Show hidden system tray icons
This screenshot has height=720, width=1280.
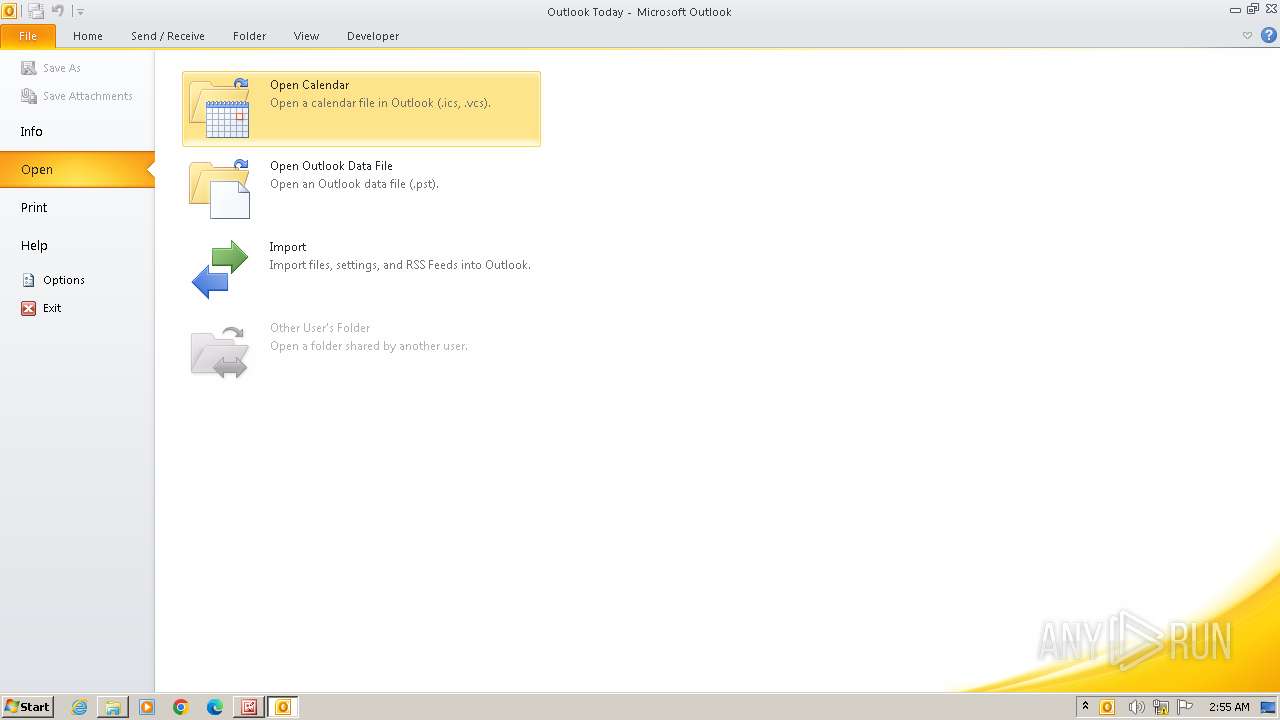[1086, 707]
